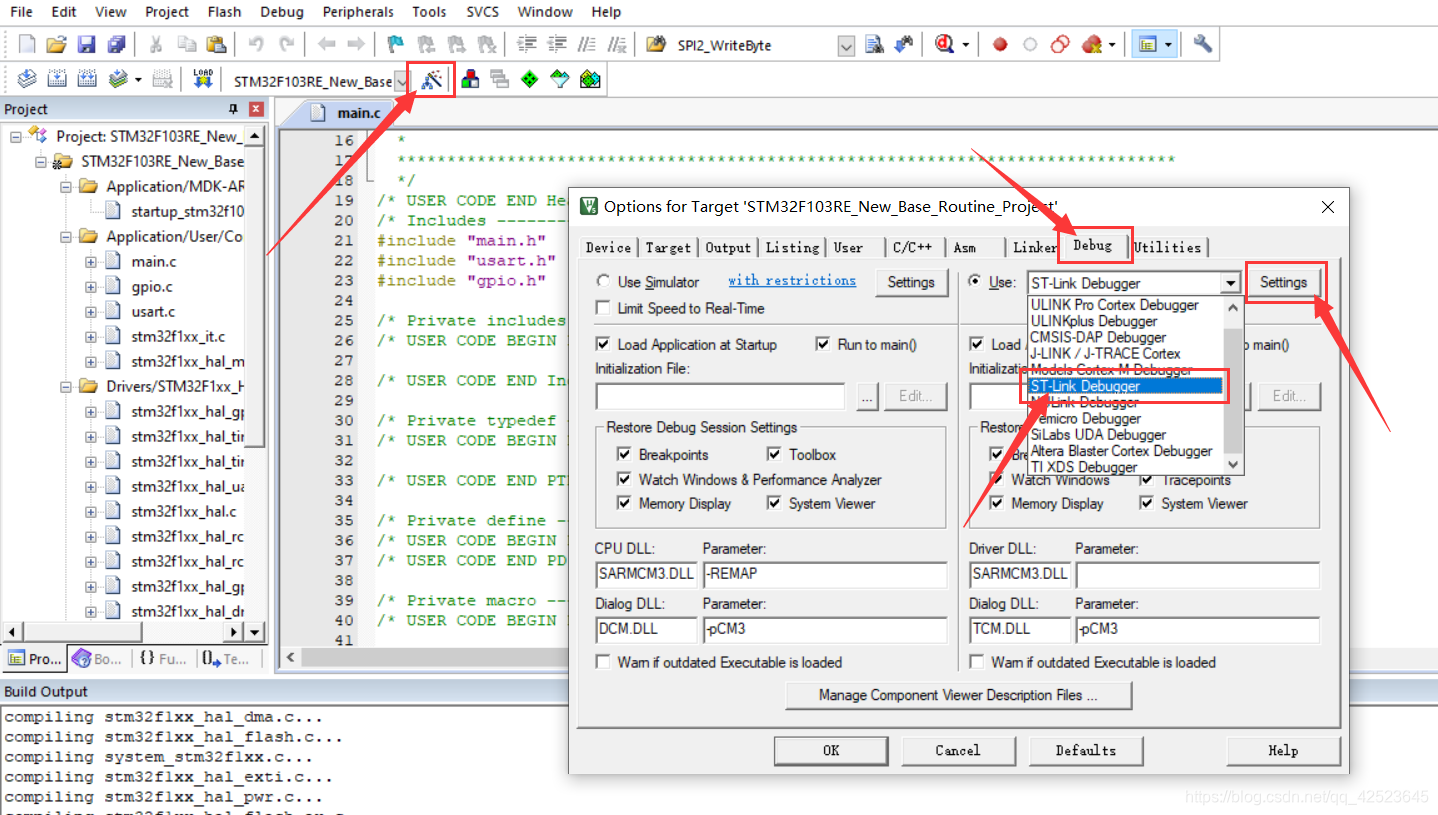Toggle Watch Windows & Performance Analyzer
The height and width of the screenshot is (815, 1438).
[x=625, y=479]
